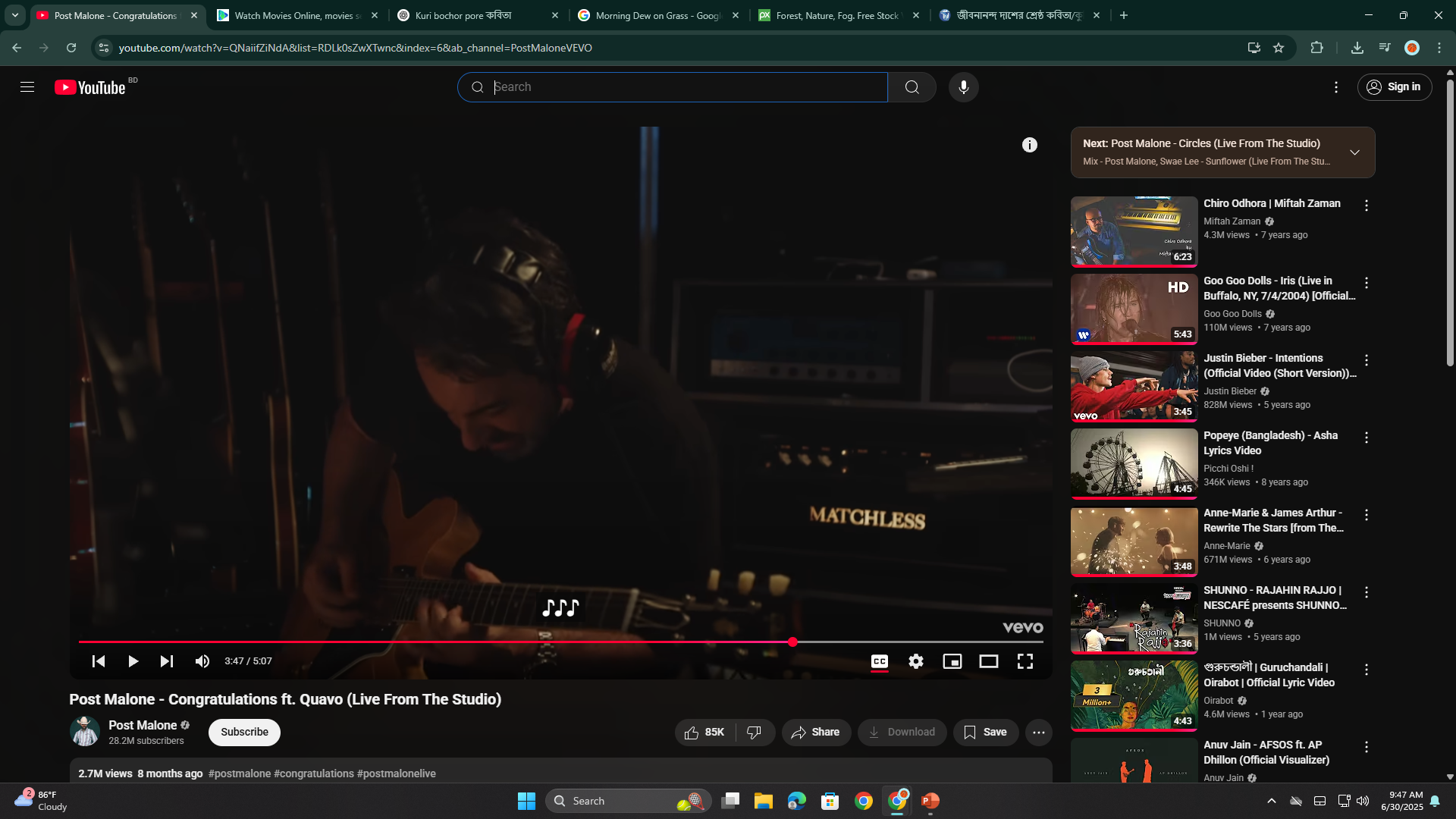Open Chrome extensions puzzle icon
This screenshot has height=819, width=1456.
1316,48
